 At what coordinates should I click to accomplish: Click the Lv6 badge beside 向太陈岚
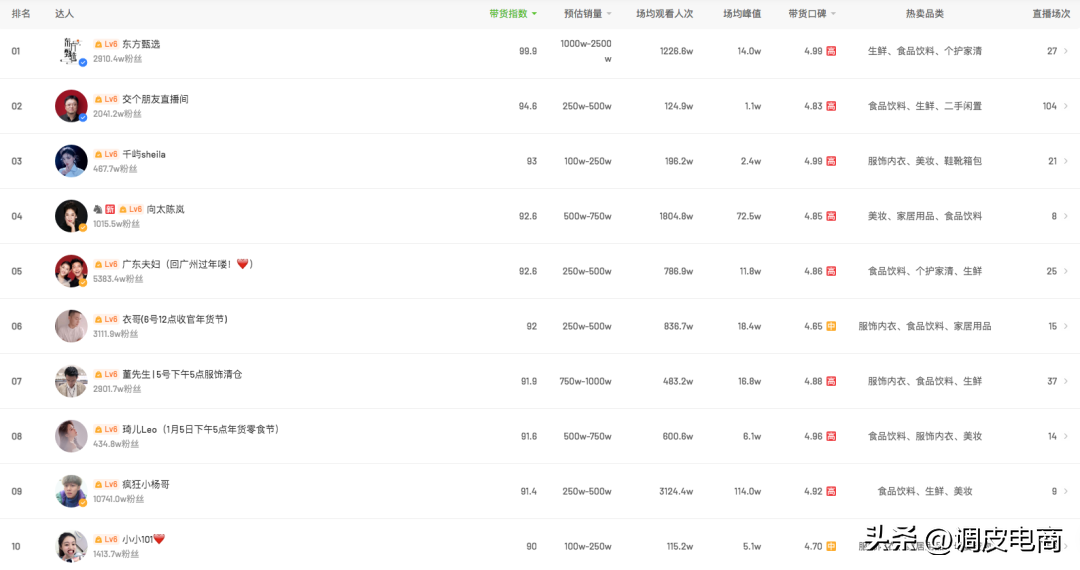pyautogui.click(x=130, y=209)
